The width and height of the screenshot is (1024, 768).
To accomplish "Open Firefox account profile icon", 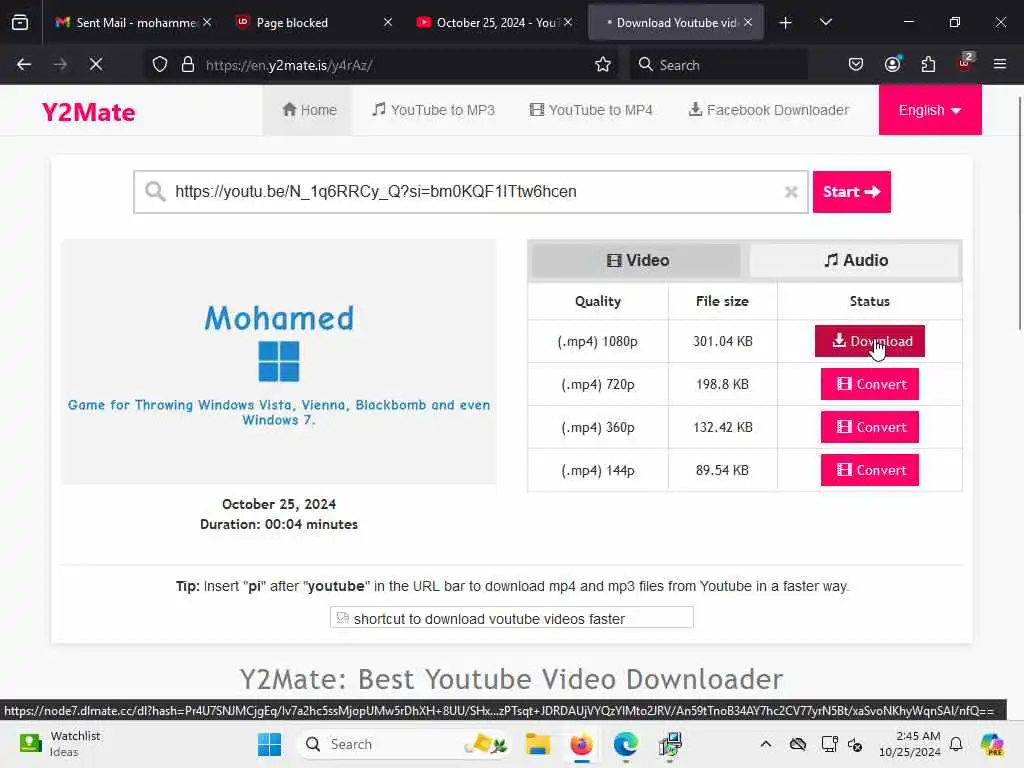I will [893, 64].
